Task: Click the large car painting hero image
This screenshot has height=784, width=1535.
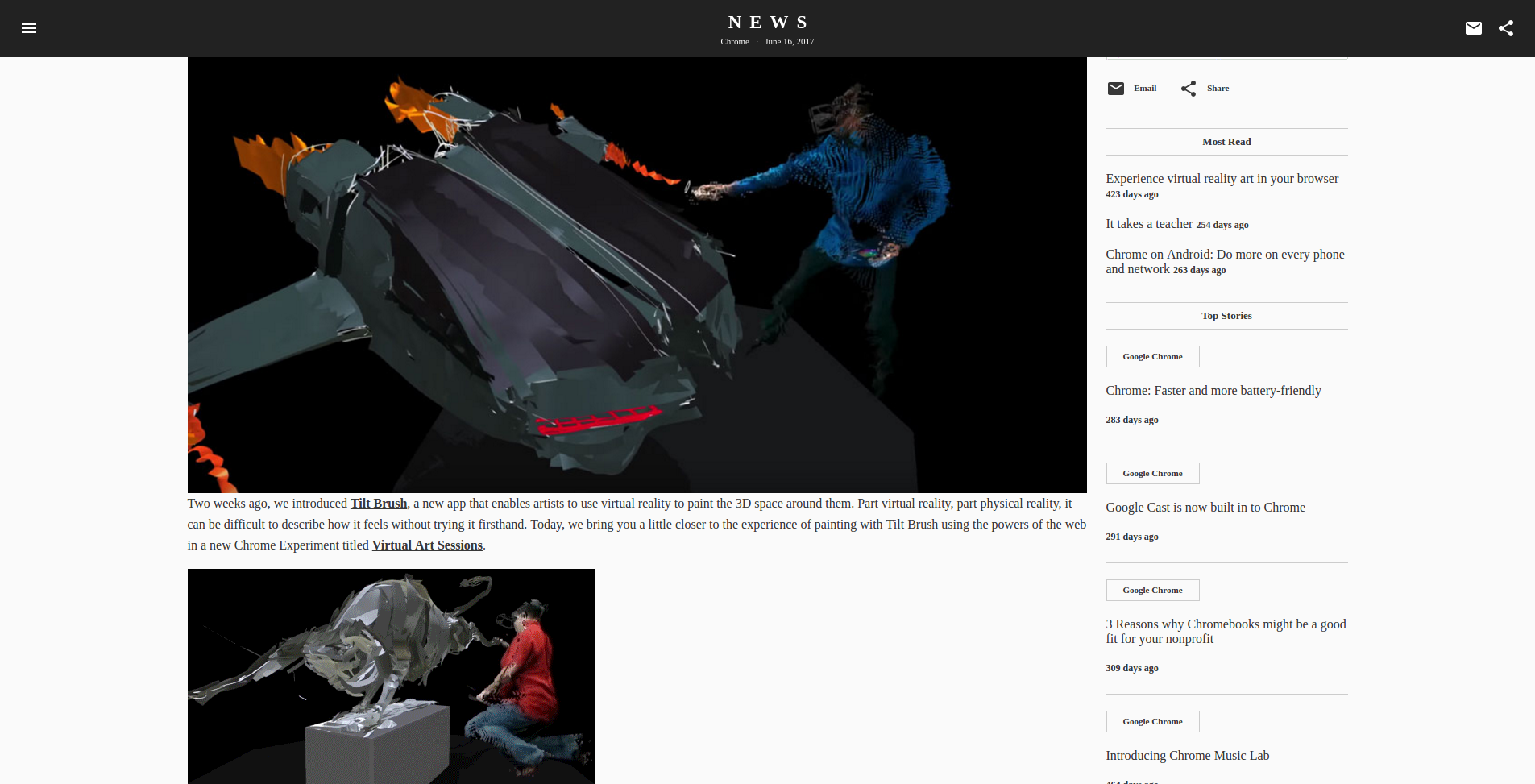Action: click(637, 275)
